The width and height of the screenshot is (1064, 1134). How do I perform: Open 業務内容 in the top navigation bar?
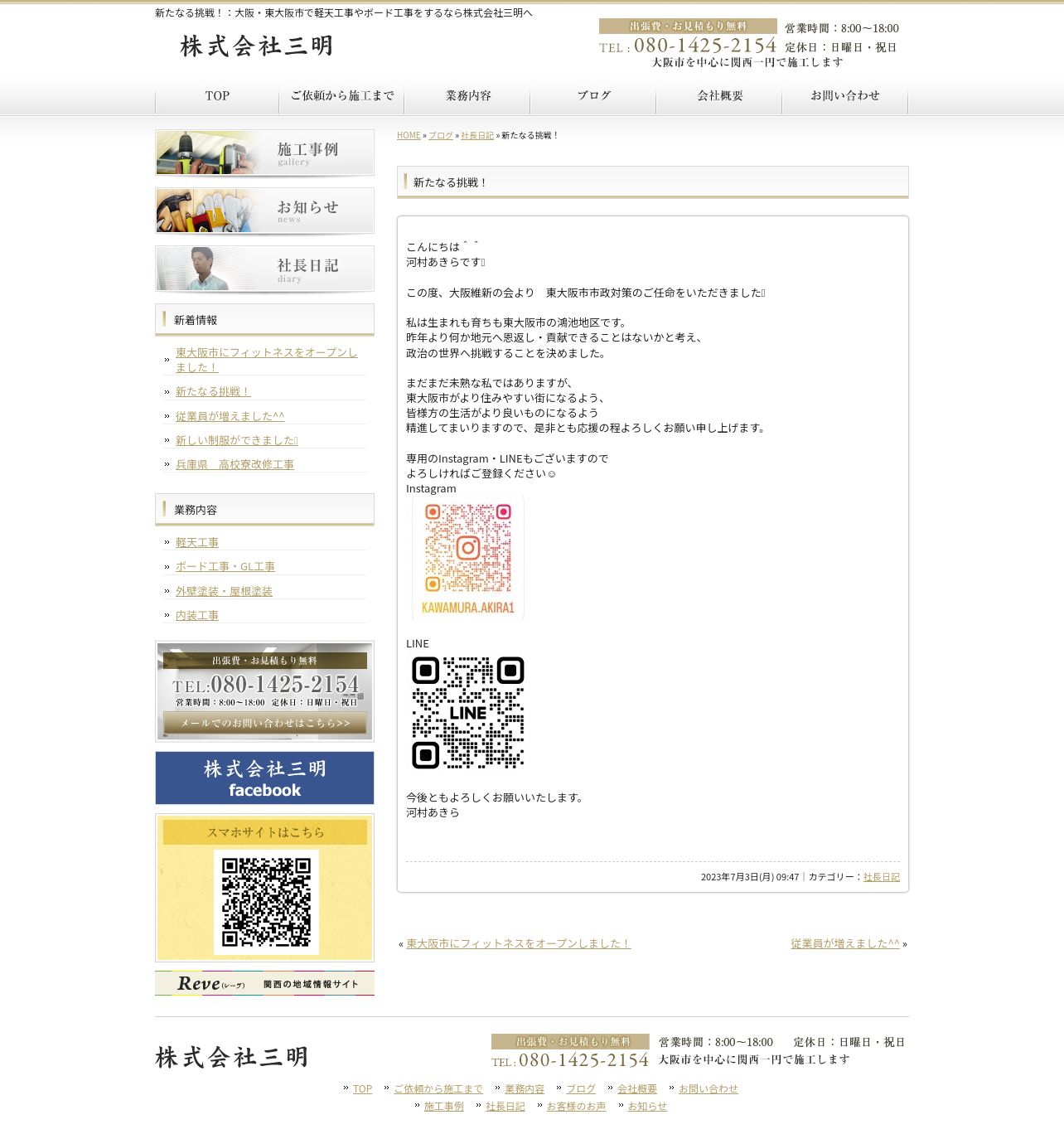click(x=468, y=96)
